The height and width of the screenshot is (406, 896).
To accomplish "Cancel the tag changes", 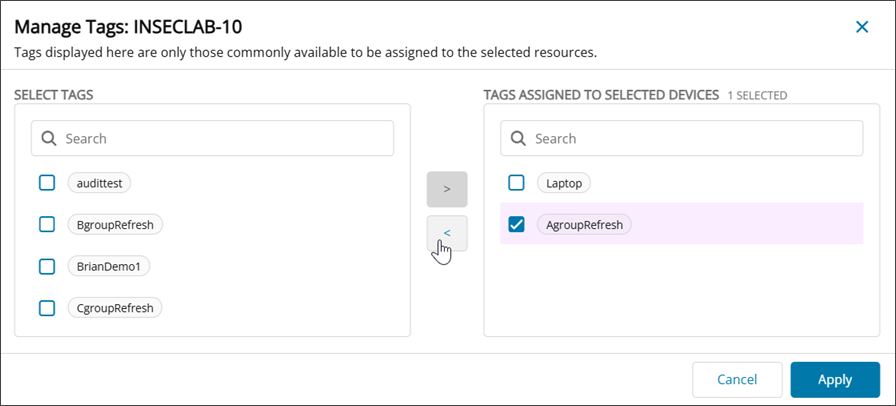I will [737, 380].
